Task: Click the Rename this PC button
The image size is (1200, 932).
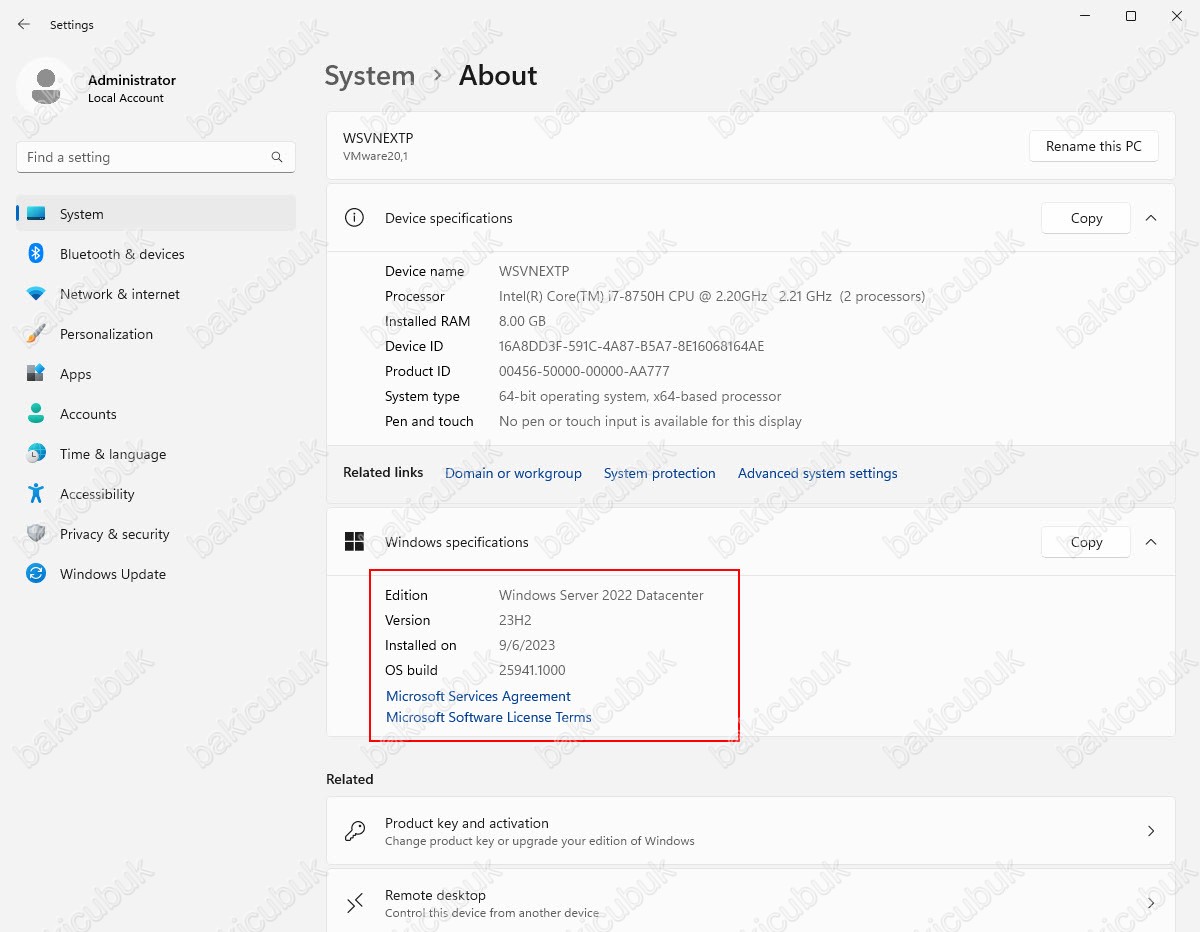Action: (x=1094, y=146)
